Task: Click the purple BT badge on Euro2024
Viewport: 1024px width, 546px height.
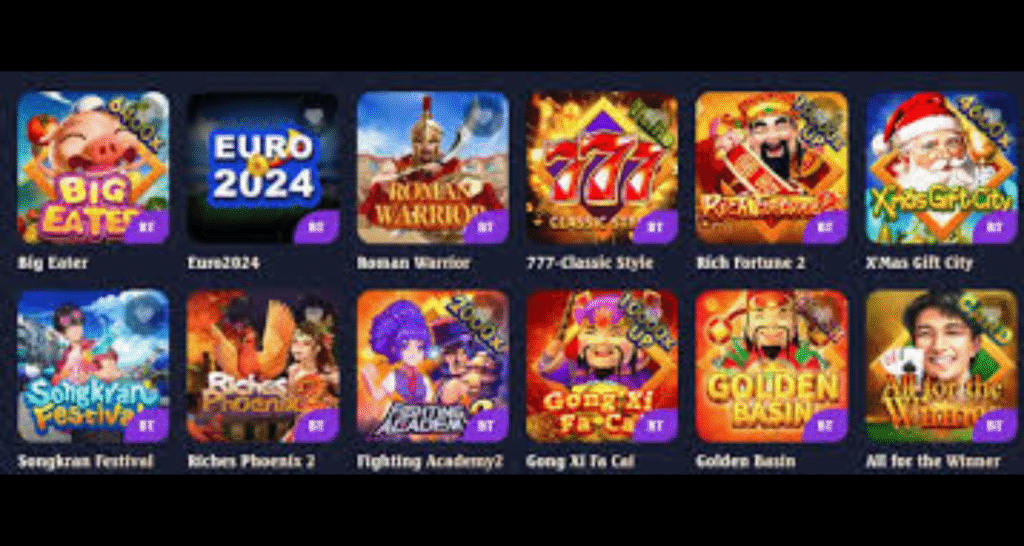Action: (x=317, y=227)
